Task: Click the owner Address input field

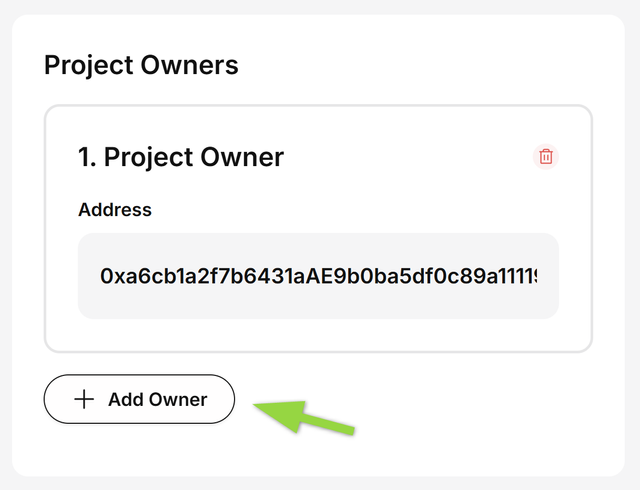Action: pos(318,276)
